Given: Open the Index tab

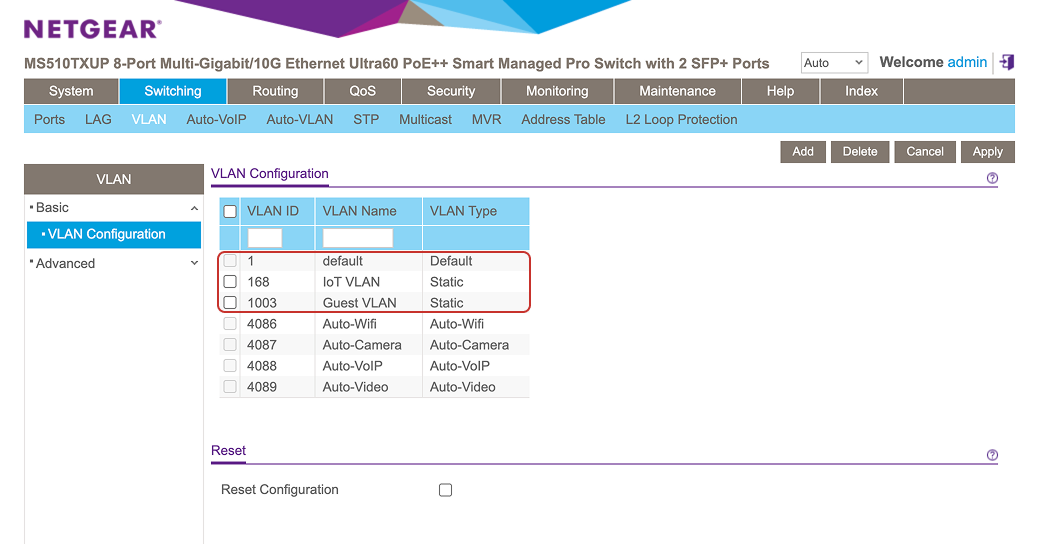Looking at the screenshot, I should 862,91.
